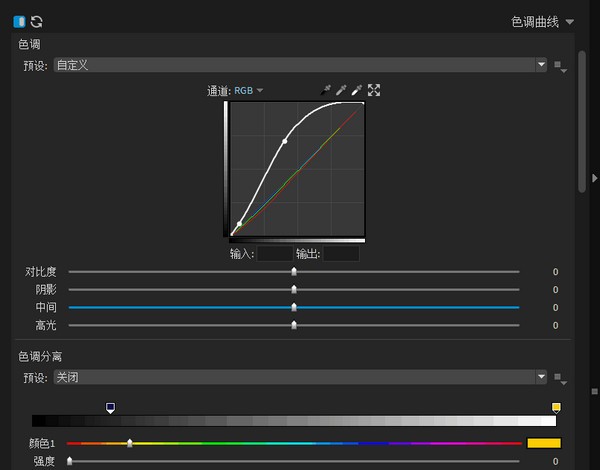
Task: Select the yellow gradient stop marker
Action: (556, 407)
